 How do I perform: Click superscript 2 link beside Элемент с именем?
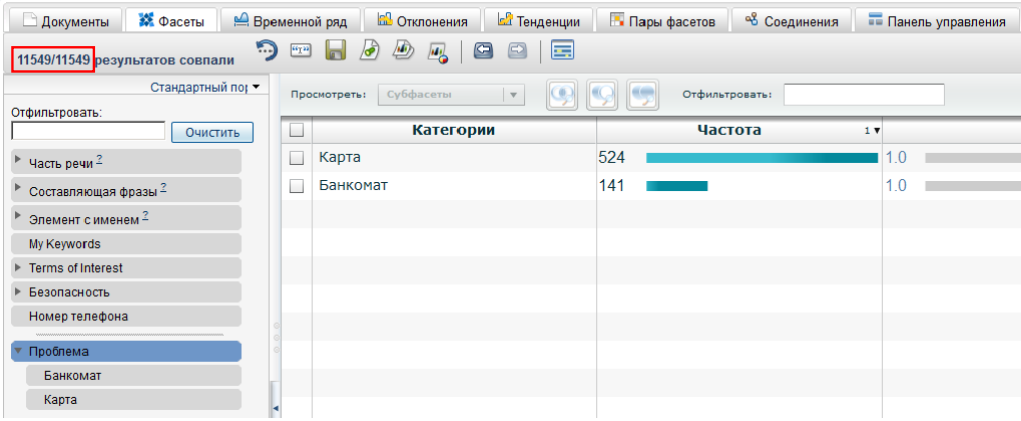(145, 215)
